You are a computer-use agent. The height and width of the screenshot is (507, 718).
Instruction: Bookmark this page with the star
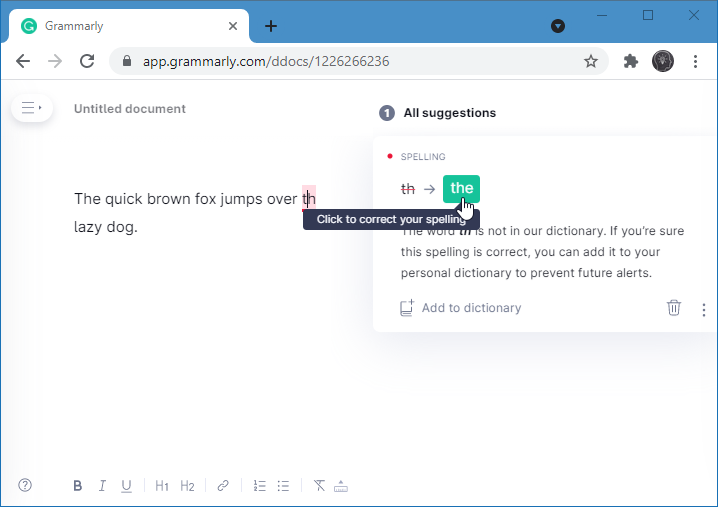pos(591,61)
